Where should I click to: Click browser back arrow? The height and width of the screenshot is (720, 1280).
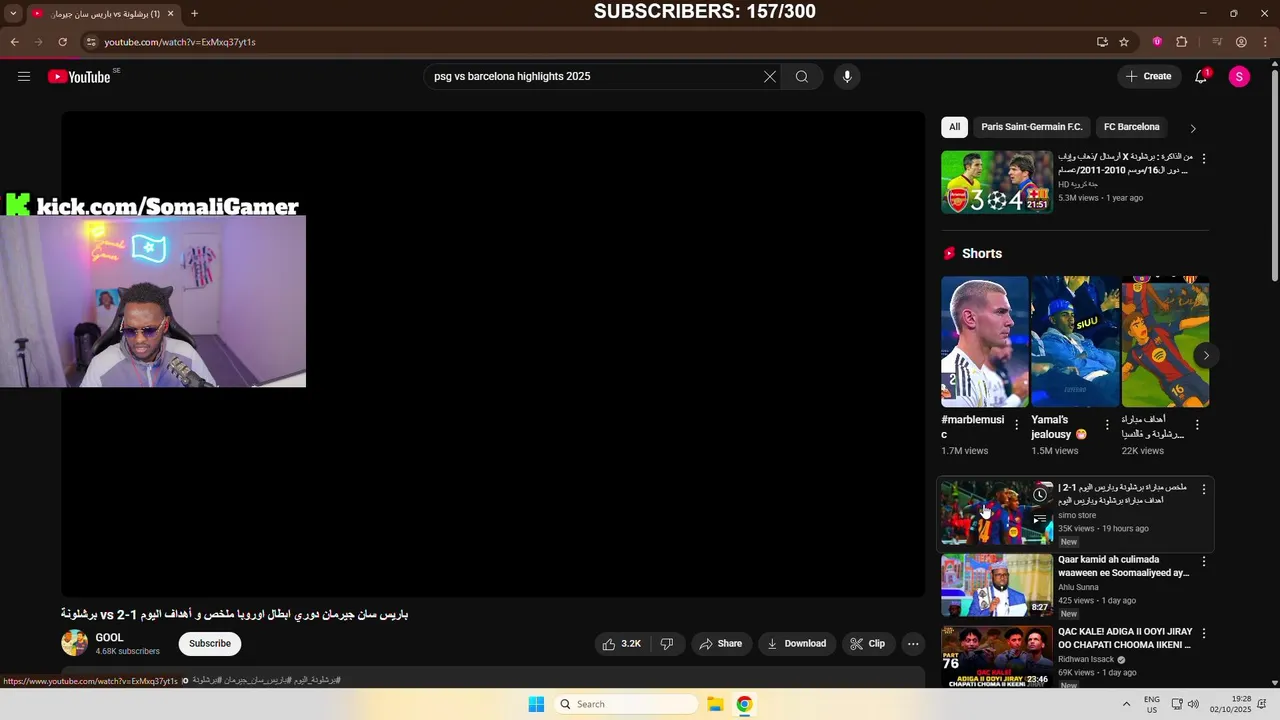pos(15,42)
